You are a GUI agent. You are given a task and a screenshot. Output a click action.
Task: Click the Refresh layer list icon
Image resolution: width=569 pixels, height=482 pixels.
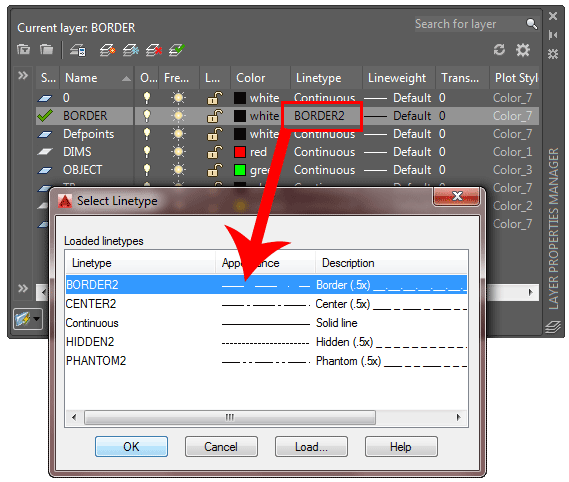(x=500, y=50)
